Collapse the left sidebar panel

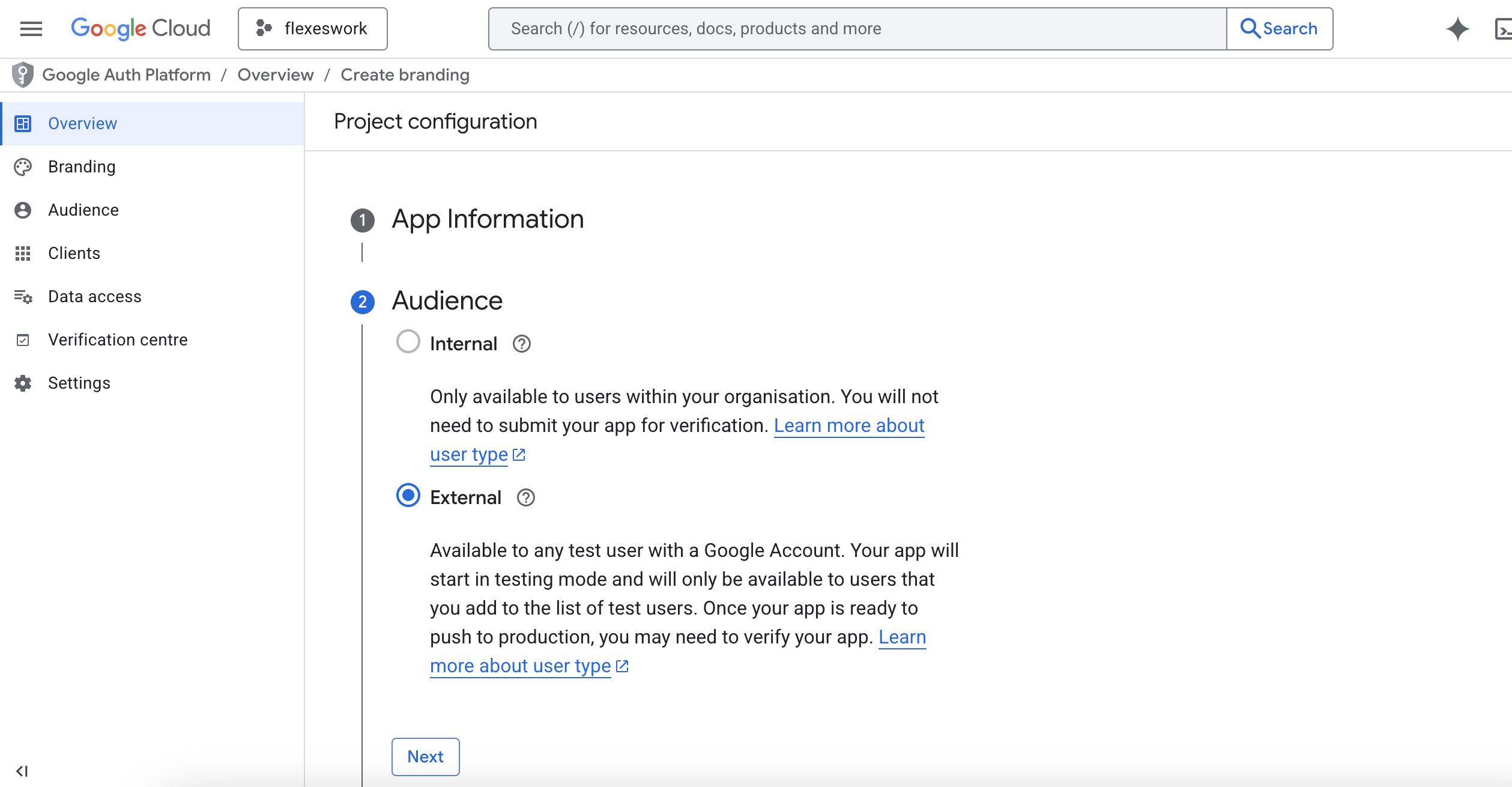[x=22, y=771]
